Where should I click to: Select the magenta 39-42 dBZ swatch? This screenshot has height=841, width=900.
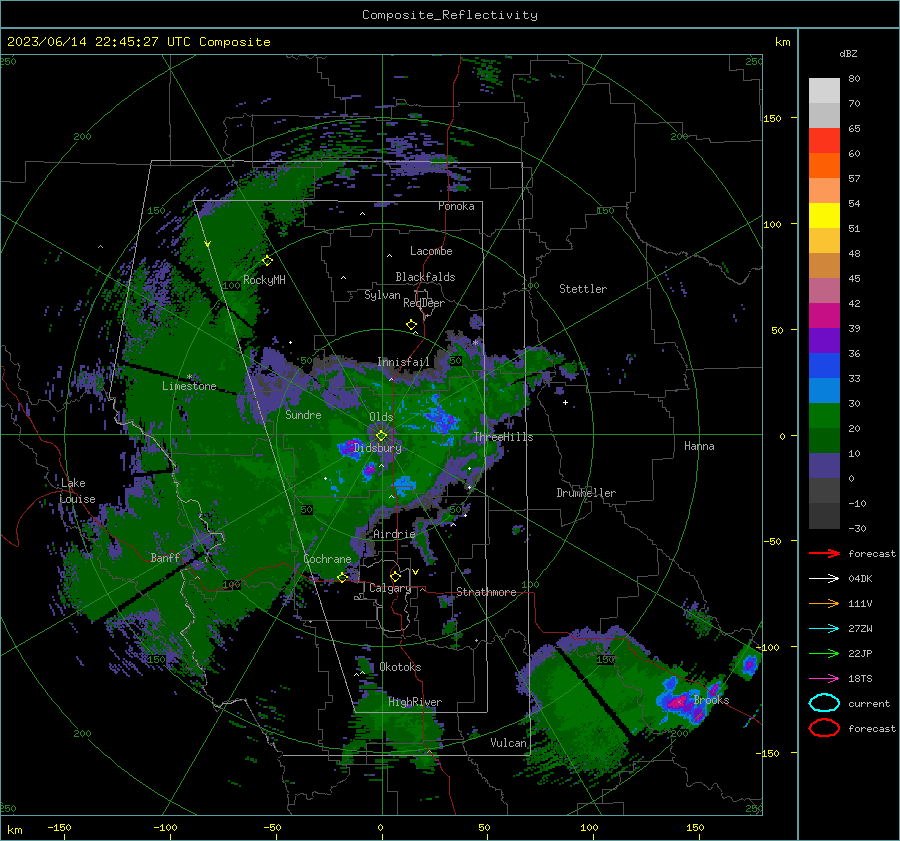[x=824, y=316]
